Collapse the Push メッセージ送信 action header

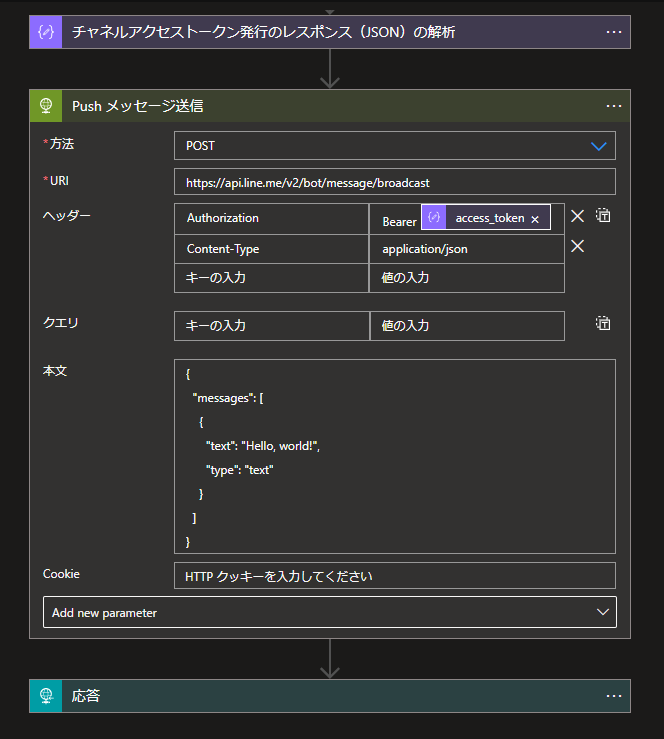[x=330, y=106]
